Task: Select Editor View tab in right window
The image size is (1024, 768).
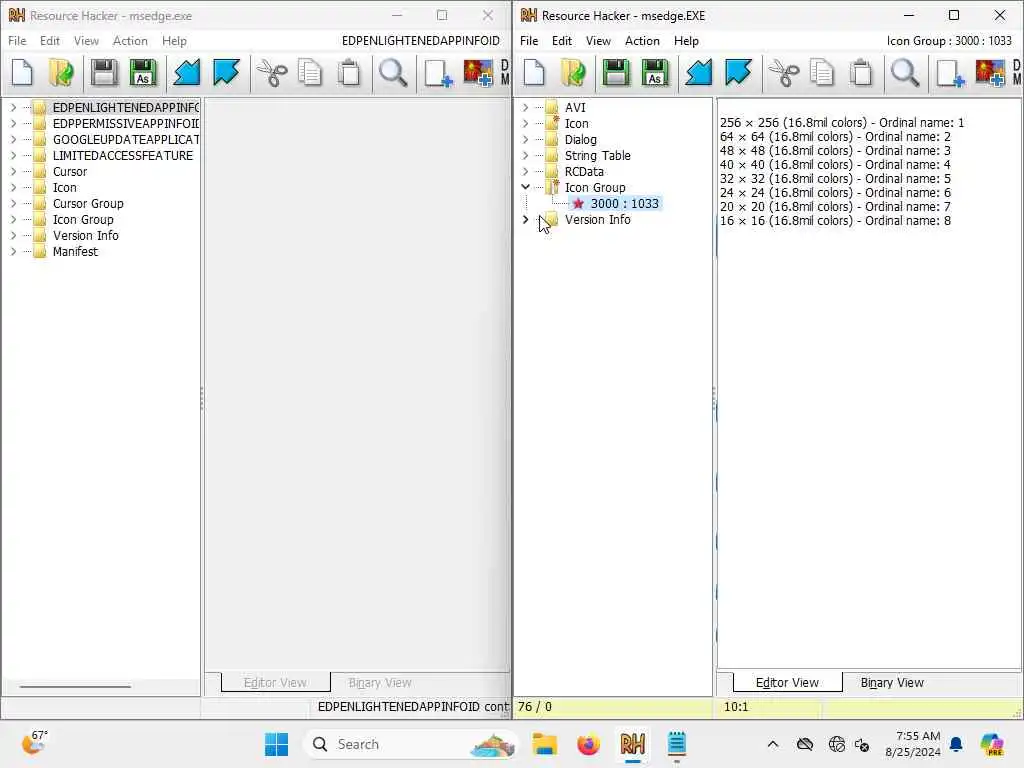Action: coord(787,682)
